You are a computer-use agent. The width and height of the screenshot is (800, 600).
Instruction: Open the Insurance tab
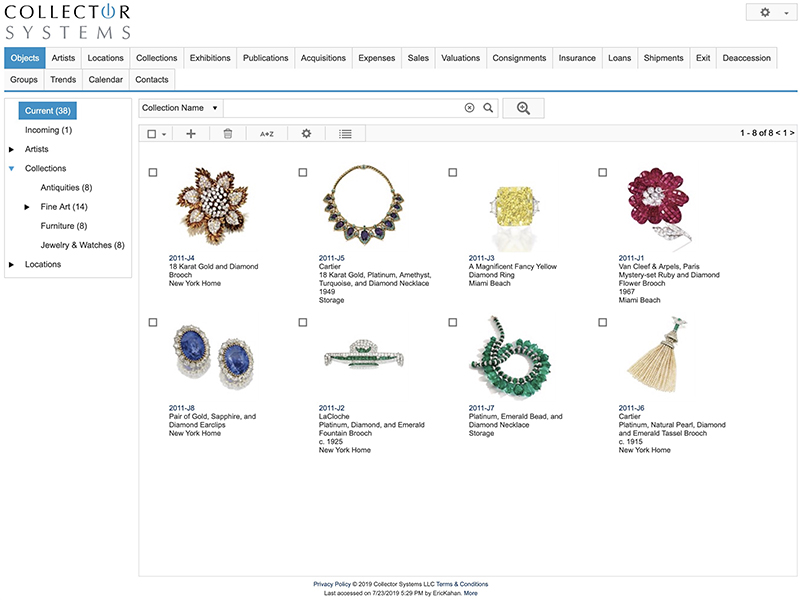tap(577, 58)
